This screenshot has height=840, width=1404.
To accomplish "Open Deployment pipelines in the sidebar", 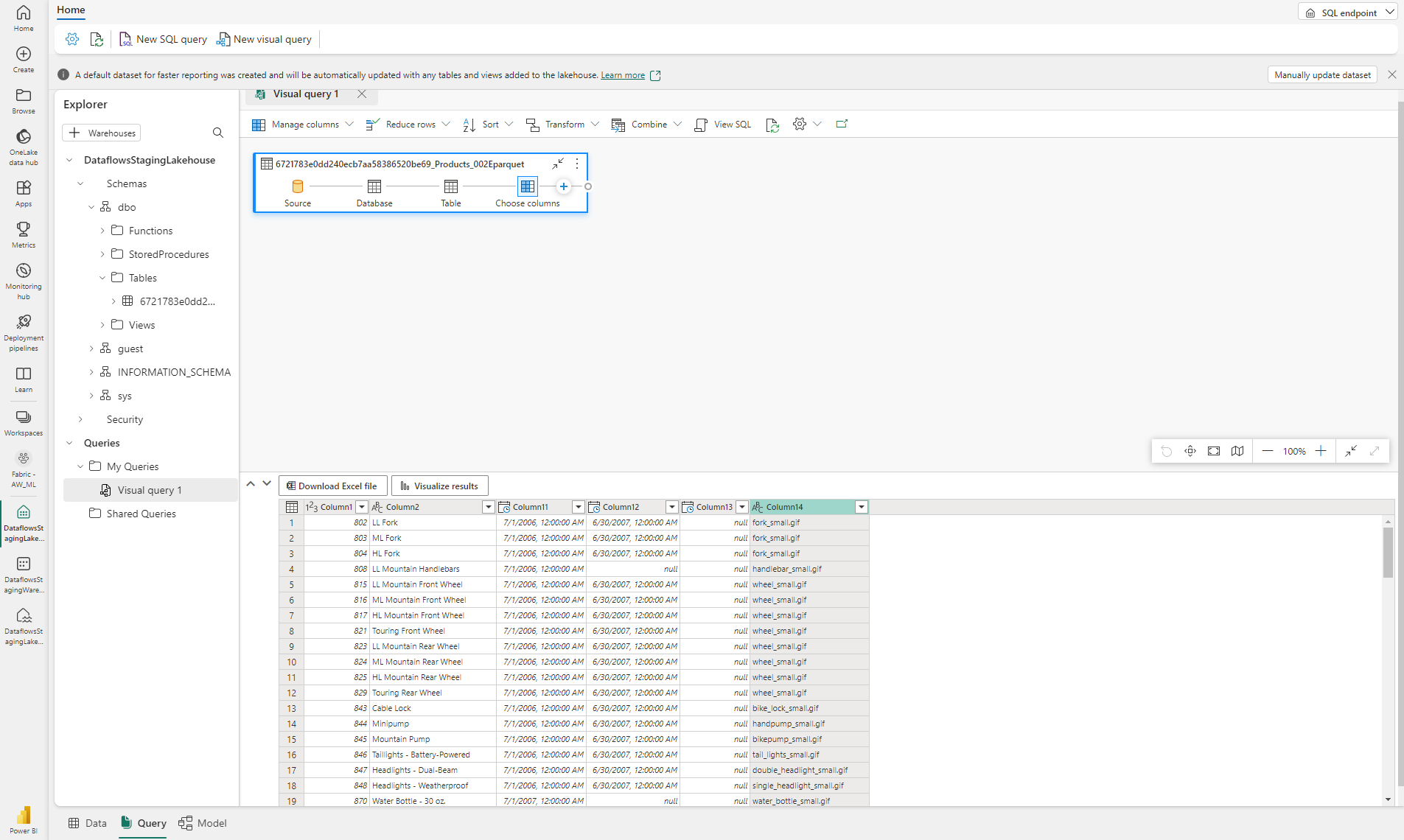I will [24, 332].
